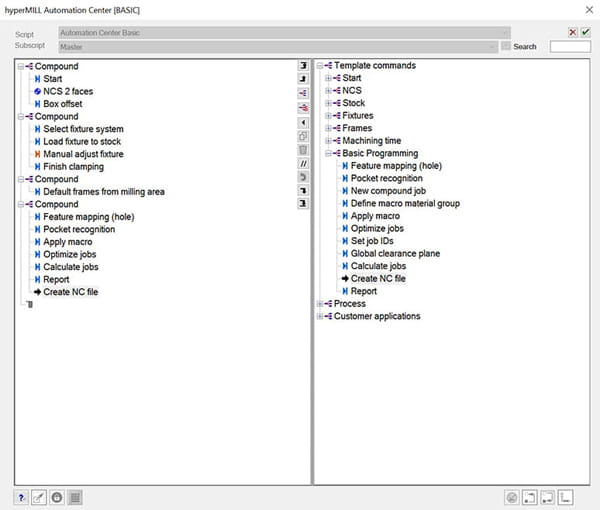Click the blue circle icon beside NCS 2 faces
This screenshot has height=510, width=600.
tap(38, 91)
